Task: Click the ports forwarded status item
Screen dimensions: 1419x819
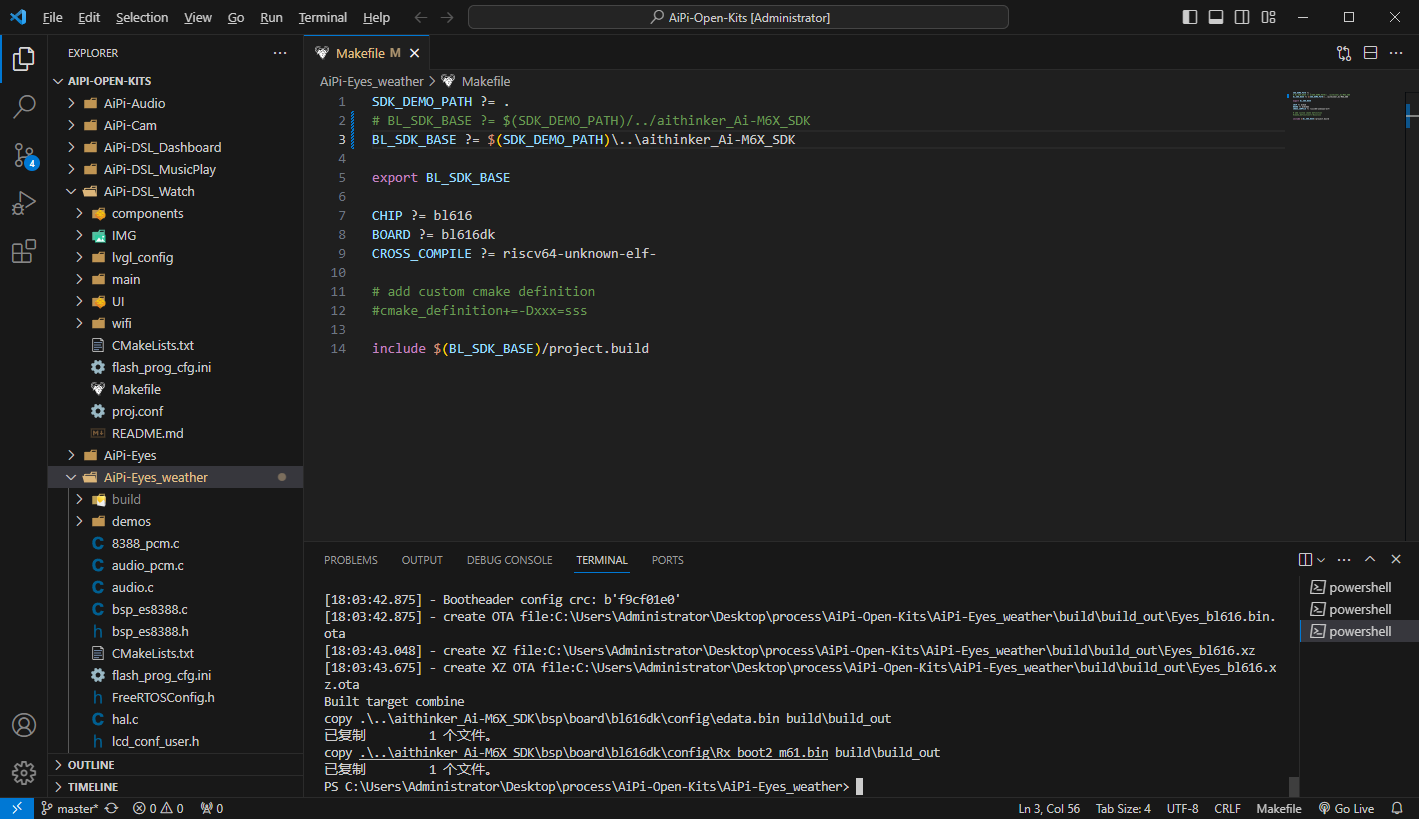Action: coord(211,808)
